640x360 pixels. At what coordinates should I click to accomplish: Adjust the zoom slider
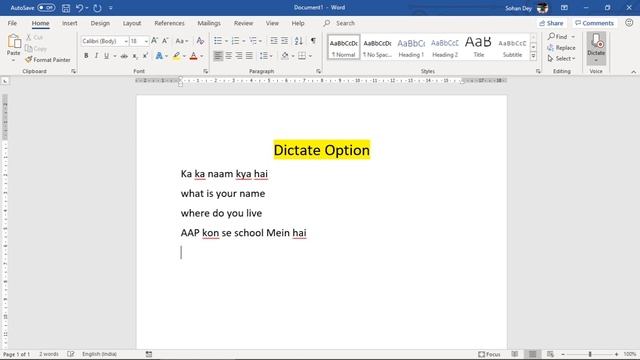point(590,354)
